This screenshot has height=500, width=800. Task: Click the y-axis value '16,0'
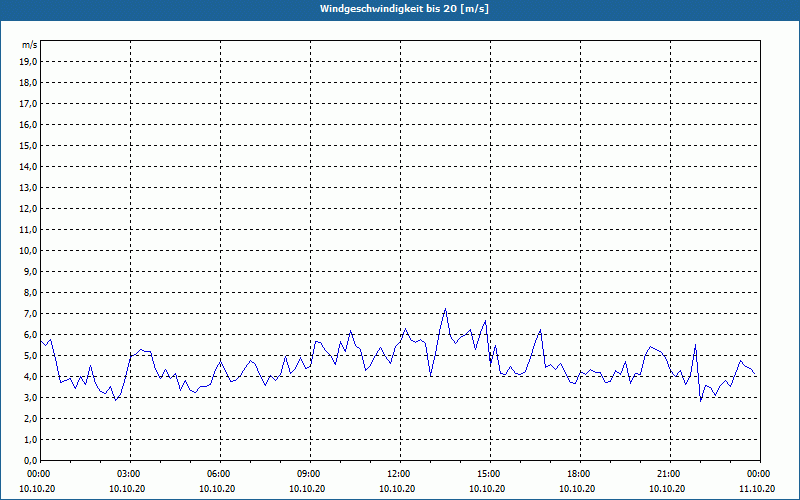click(x=30, y=124)
